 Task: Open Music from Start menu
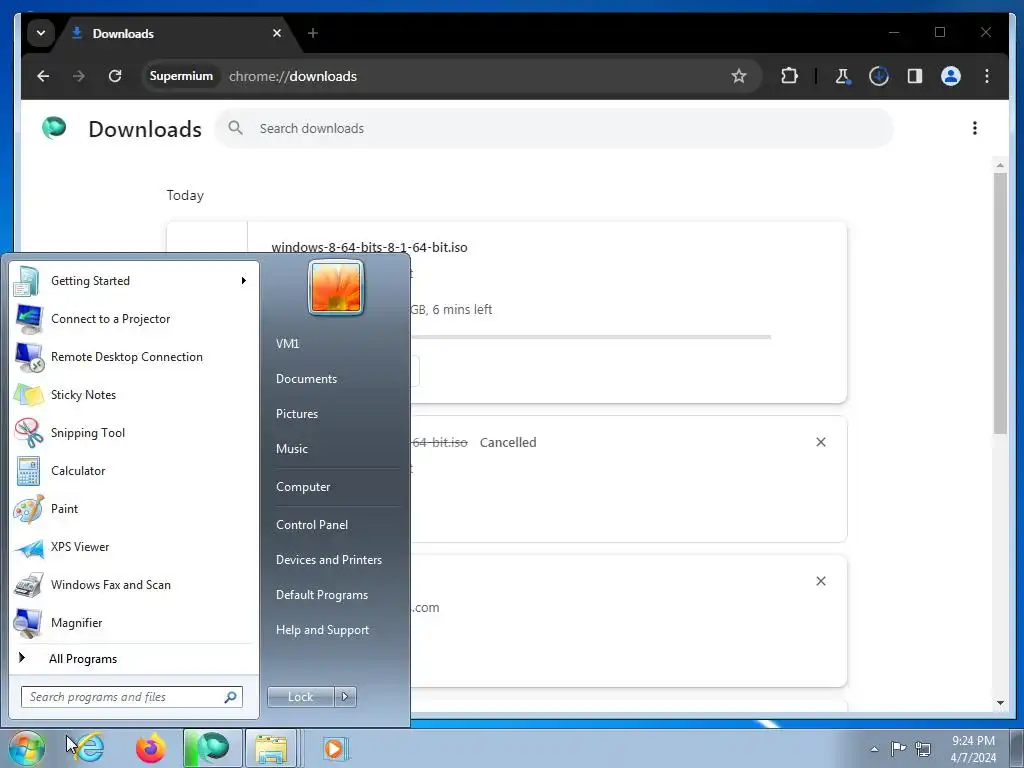click(x=291, y=449)
